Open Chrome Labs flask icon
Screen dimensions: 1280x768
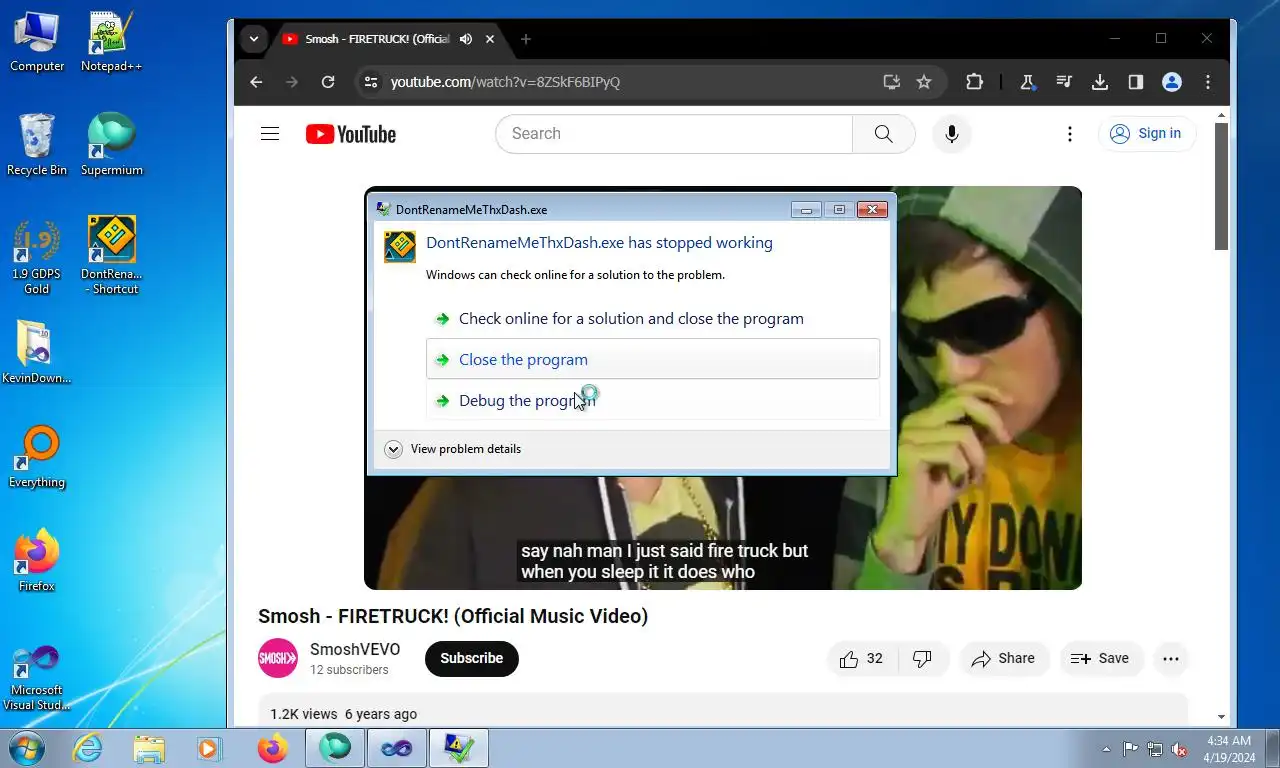pyautogui.click(x=1027, y=82)
